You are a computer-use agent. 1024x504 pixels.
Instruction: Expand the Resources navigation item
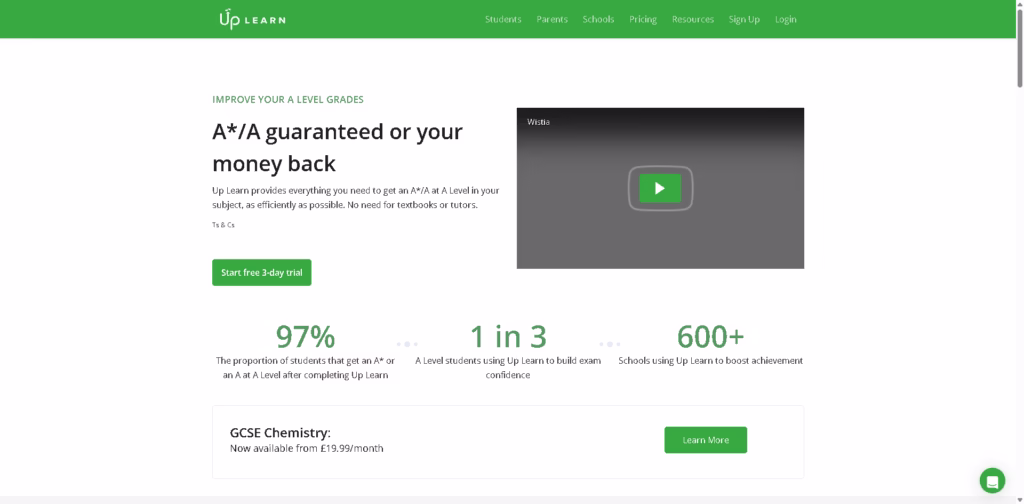click(693, 19)
